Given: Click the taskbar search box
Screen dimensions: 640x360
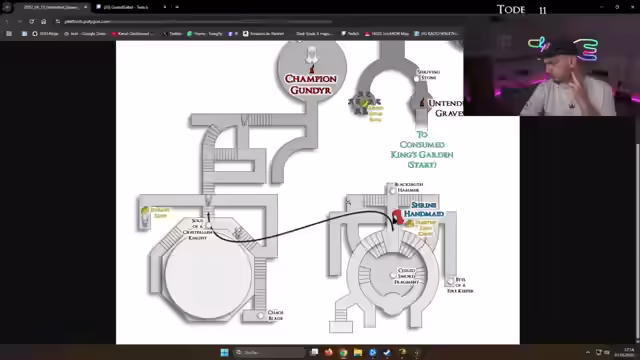Looking at the screenshot, I should (x=269, y=352).
